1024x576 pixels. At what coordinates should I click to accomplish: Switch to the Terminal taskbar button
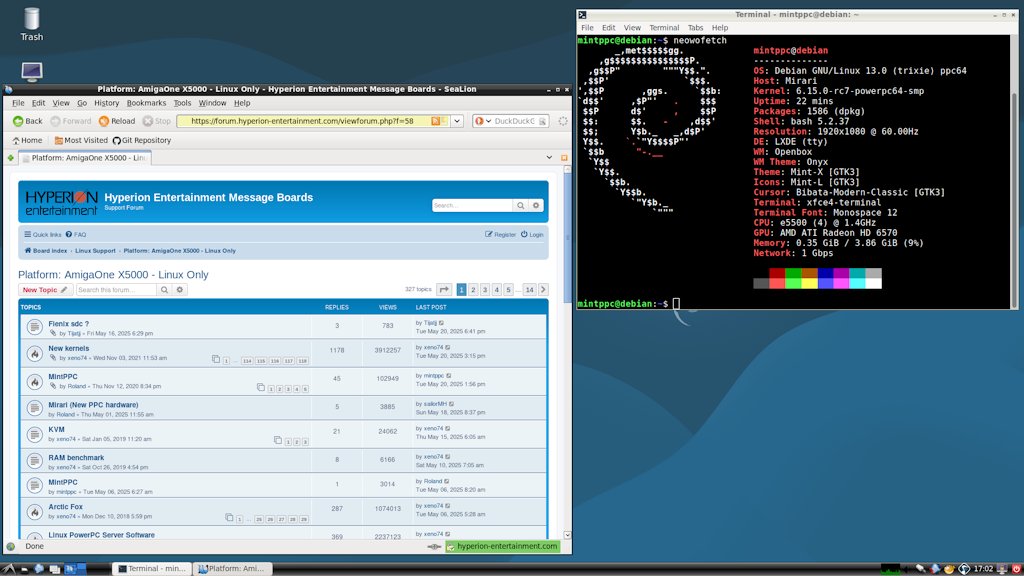click(x=152, y=569)
